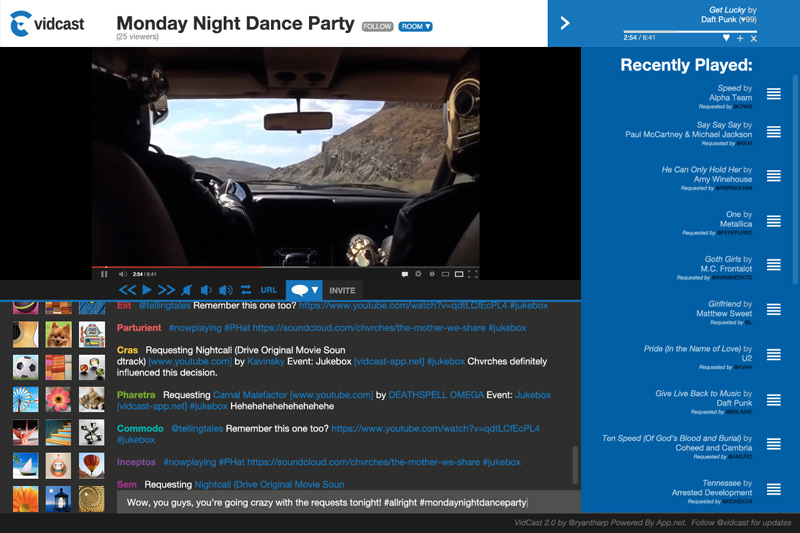800x533 pixels.
Task: Collapse the sidebar with the chevron arrow
Action: [565, 23]
